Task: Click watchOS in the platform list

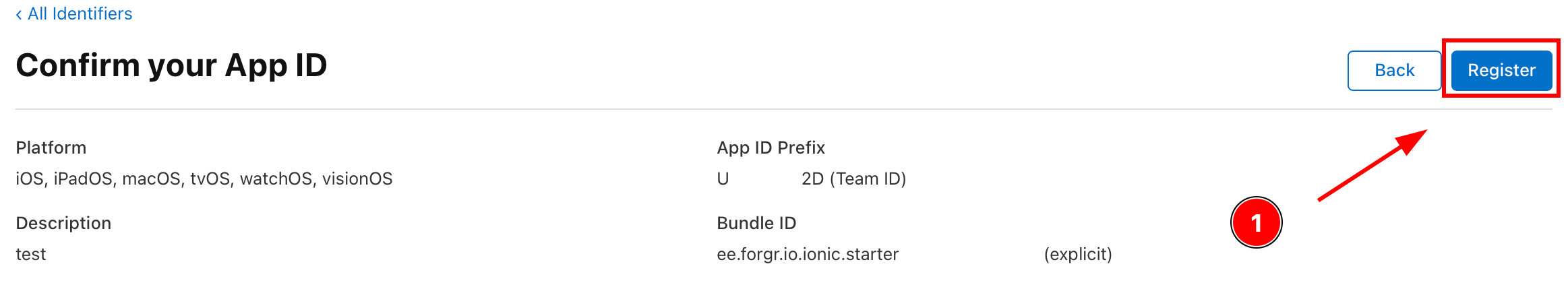Action: pyautogui.click(x=276, y=179)
